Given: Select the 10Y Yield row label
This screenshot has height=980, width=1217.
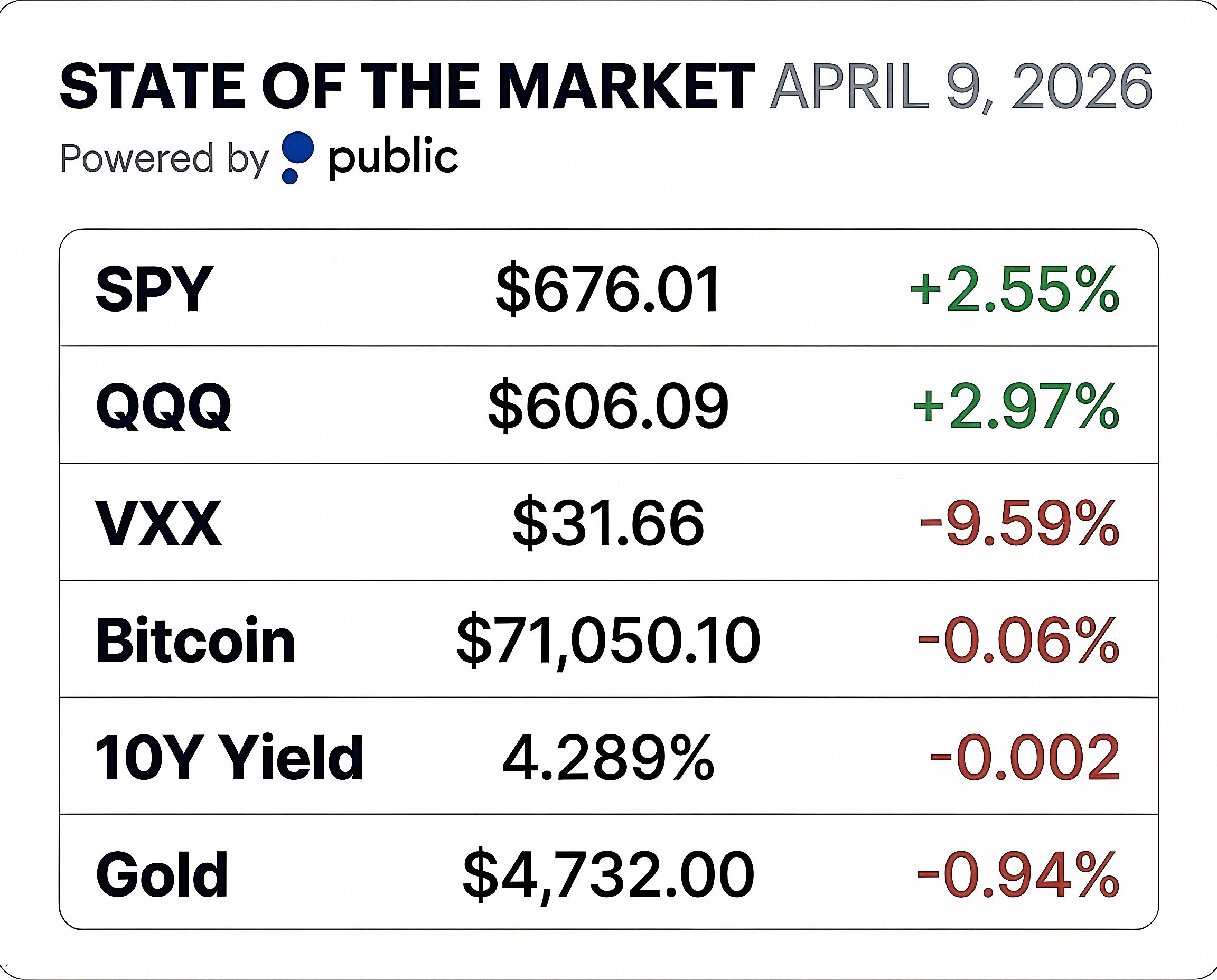Looking at the screenshot, I should pyautogui.click(x=229, y=758).
